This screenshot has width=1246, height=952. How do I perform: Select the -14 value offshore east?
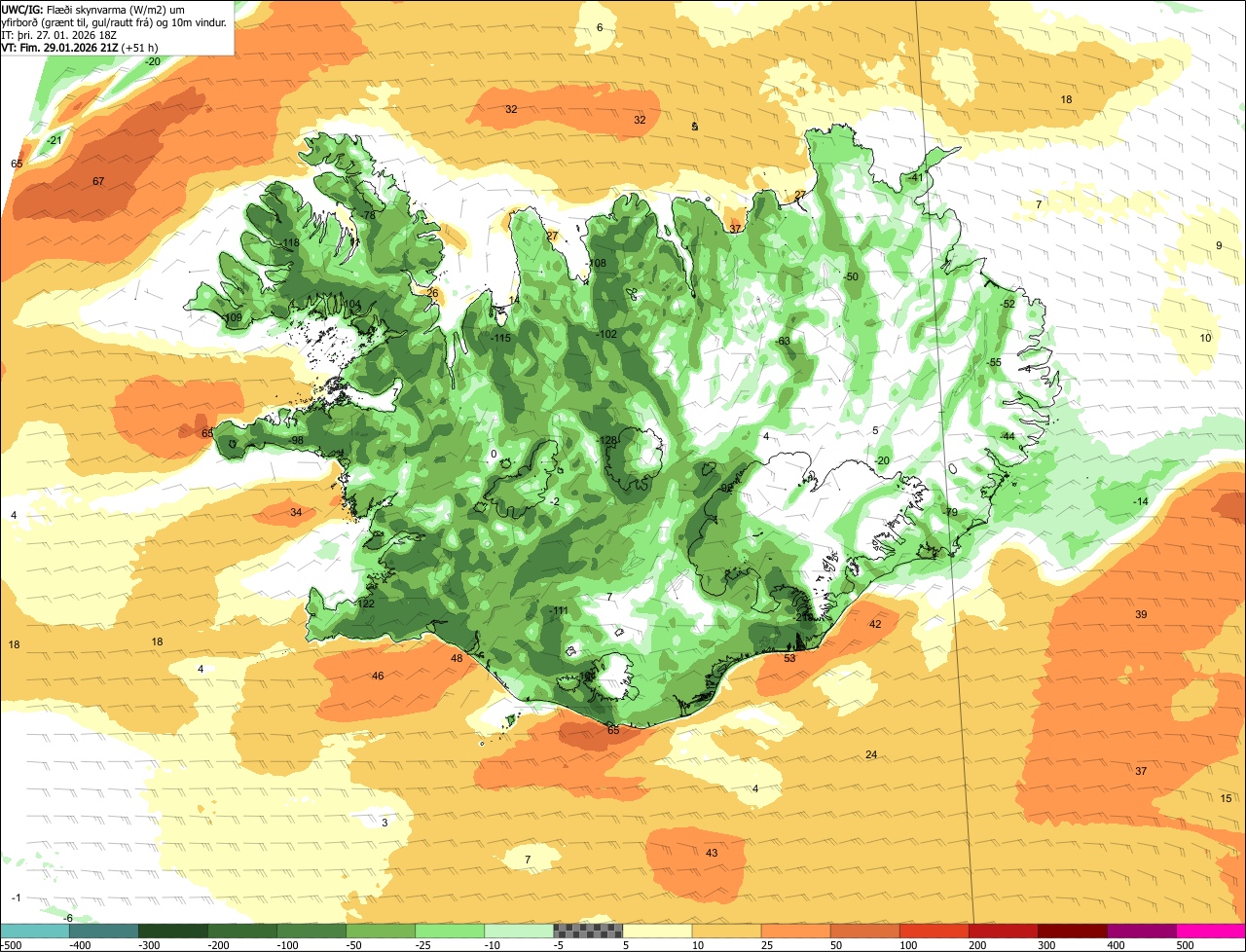(1141, 502)
